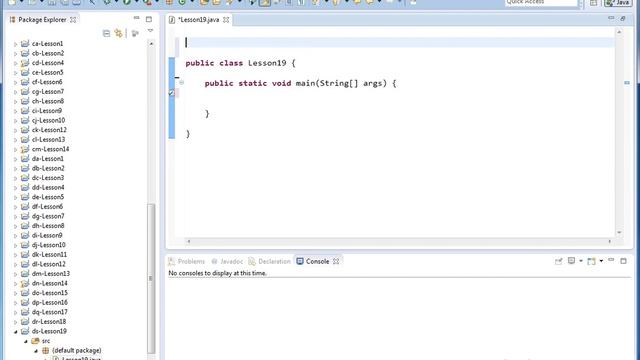Select the dq-Lesson17 project
640x360 pixels.
tap(49, 312)
